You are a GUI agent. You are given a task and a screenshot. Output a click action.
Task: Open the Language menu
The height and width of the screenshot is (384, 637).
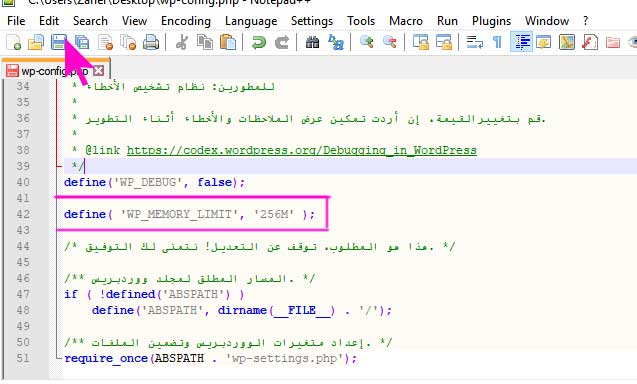pyautogui.click(x=251, y=21)
